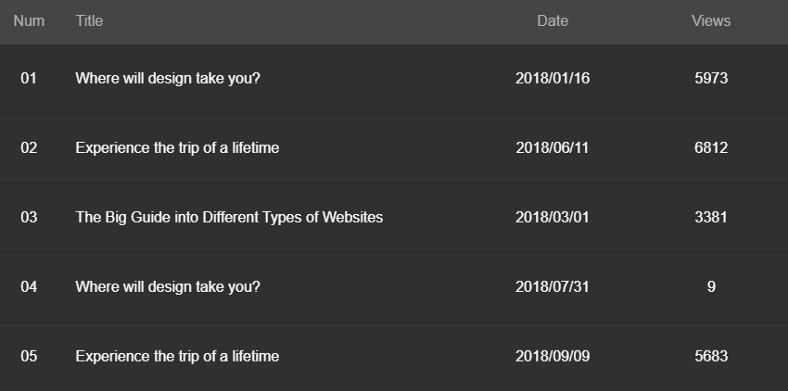788x391 pixels.
Task: Click the Num column header
Action: tap(29, 21)
